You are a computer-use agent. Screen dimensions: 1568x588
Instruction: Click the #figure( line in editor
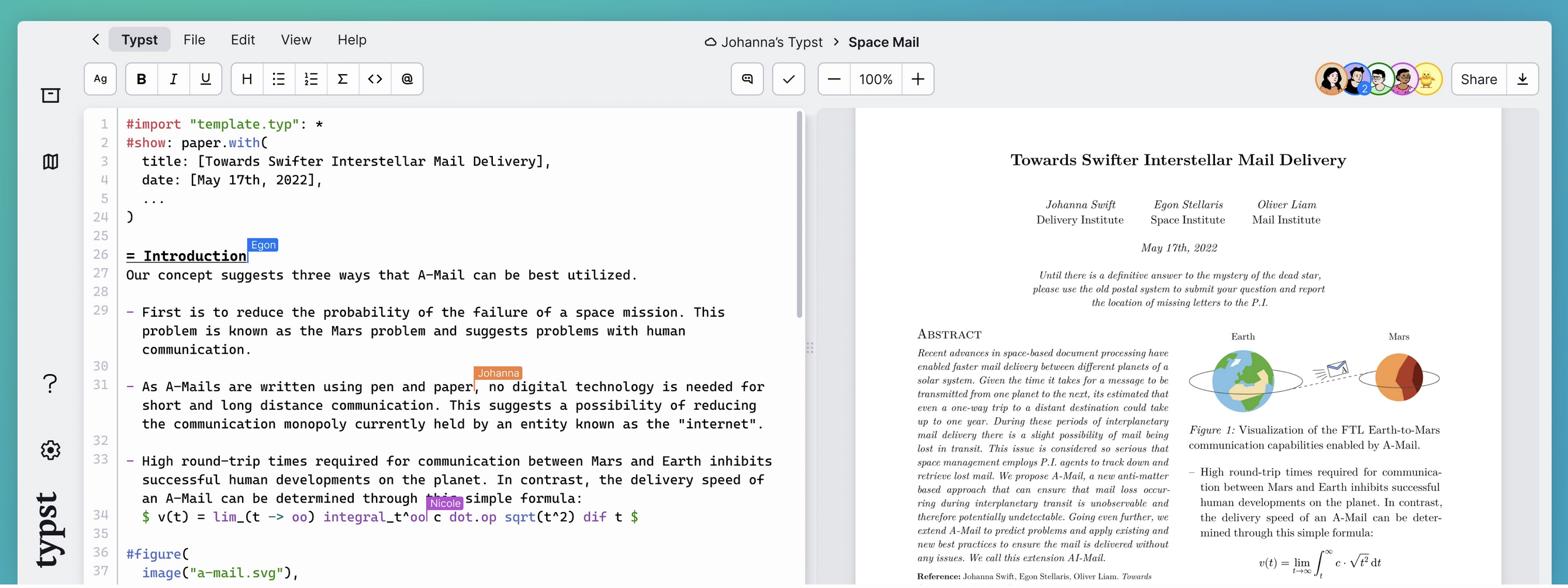click(158, 555)
